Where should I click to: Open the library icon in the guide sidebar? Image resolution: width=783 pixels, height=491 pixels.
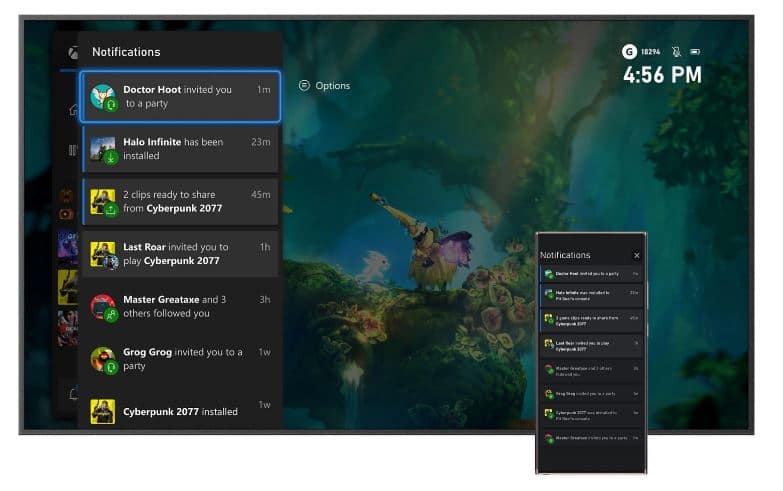[x=73, y=150]
